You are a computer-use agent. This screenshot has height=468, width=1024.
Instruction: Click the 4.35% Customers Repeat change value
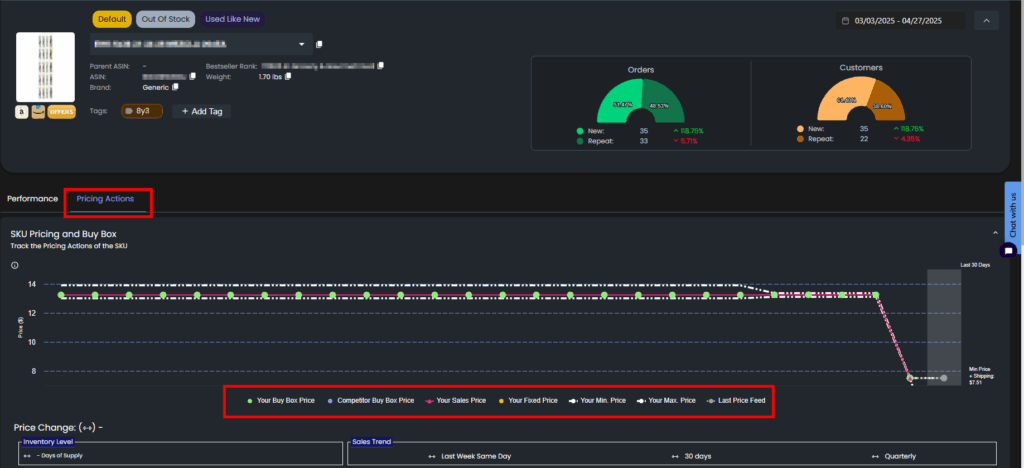pos(908,139)
